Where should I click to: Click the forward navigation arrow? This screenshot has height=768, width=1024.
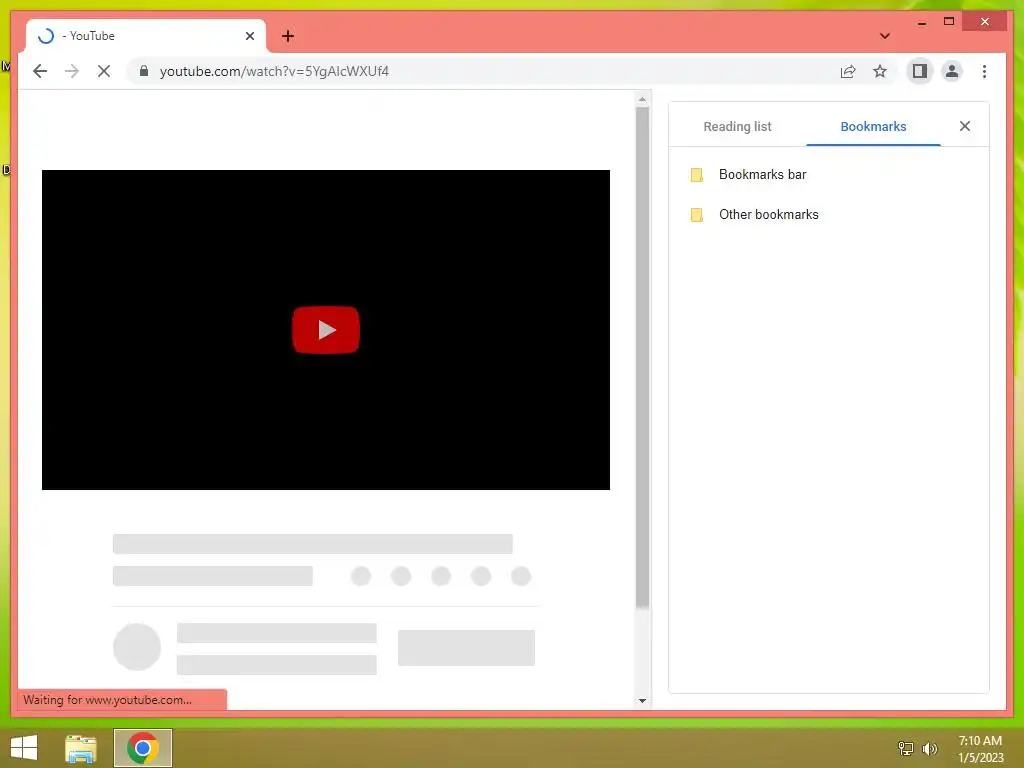(72, 71)
